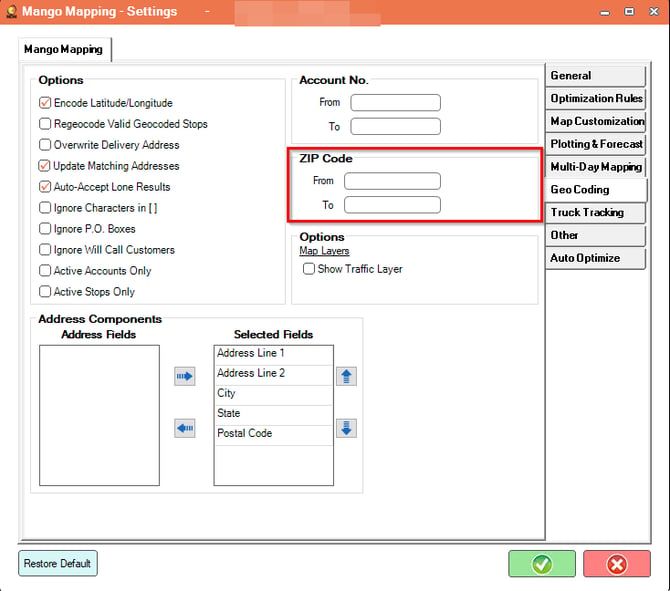Enable Ignore Characters in [ ] option

[44, 208]
